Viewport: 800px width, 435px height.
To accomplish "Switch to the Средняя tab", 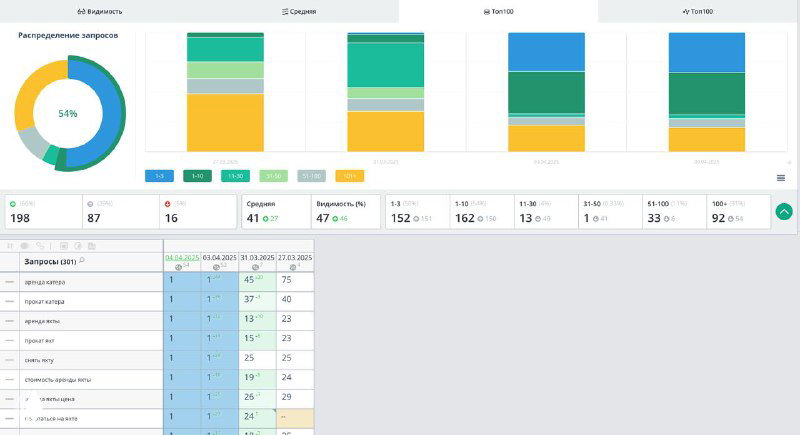I will click(299, 11).
